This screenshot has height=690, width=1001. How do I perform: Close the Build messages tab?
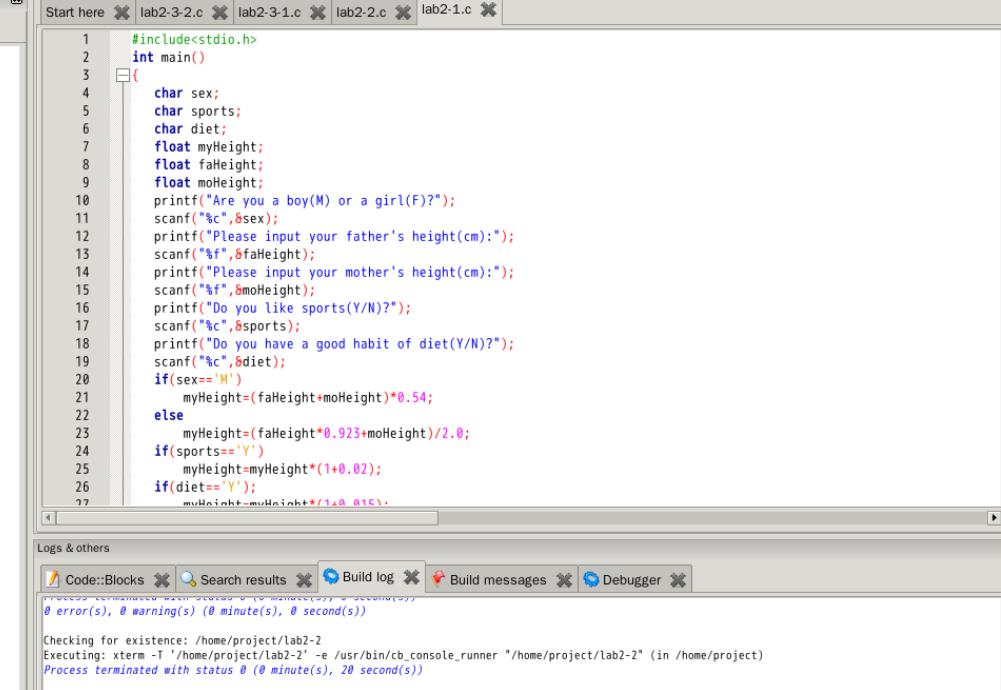564,580
